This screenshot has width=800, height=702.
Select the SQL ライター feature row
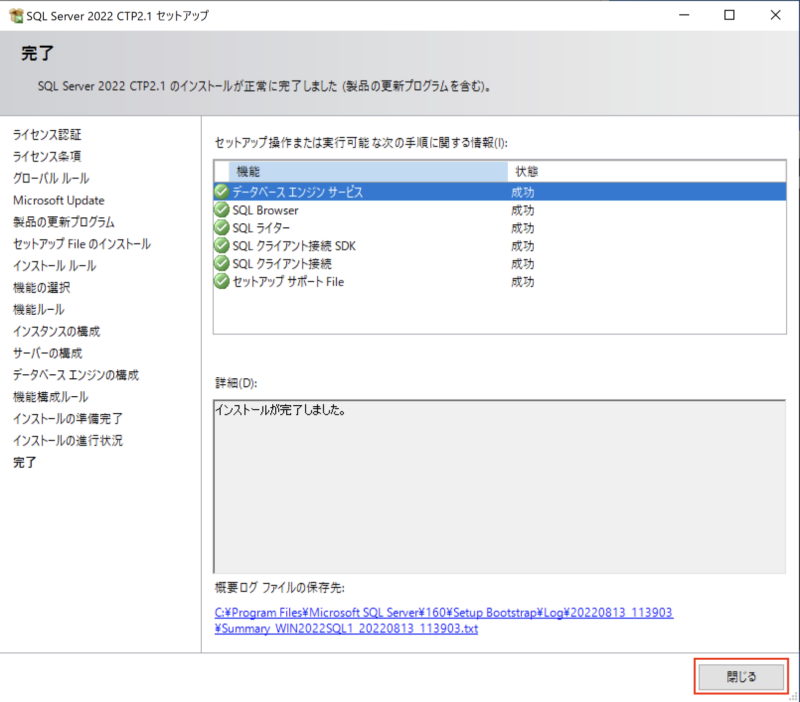click(x=499, y=228)
